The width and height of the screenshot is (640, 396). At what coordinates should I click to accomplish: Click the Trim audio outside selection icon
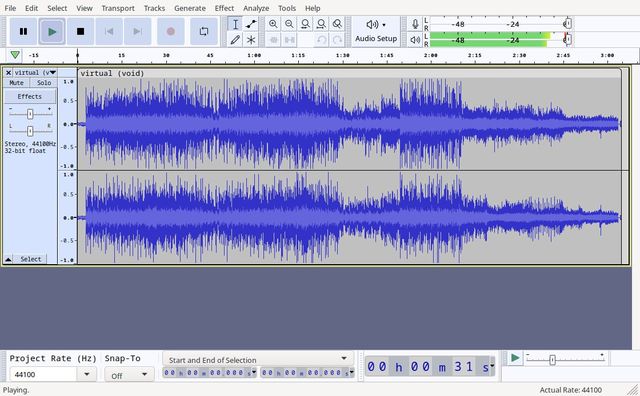coord(273,40)
